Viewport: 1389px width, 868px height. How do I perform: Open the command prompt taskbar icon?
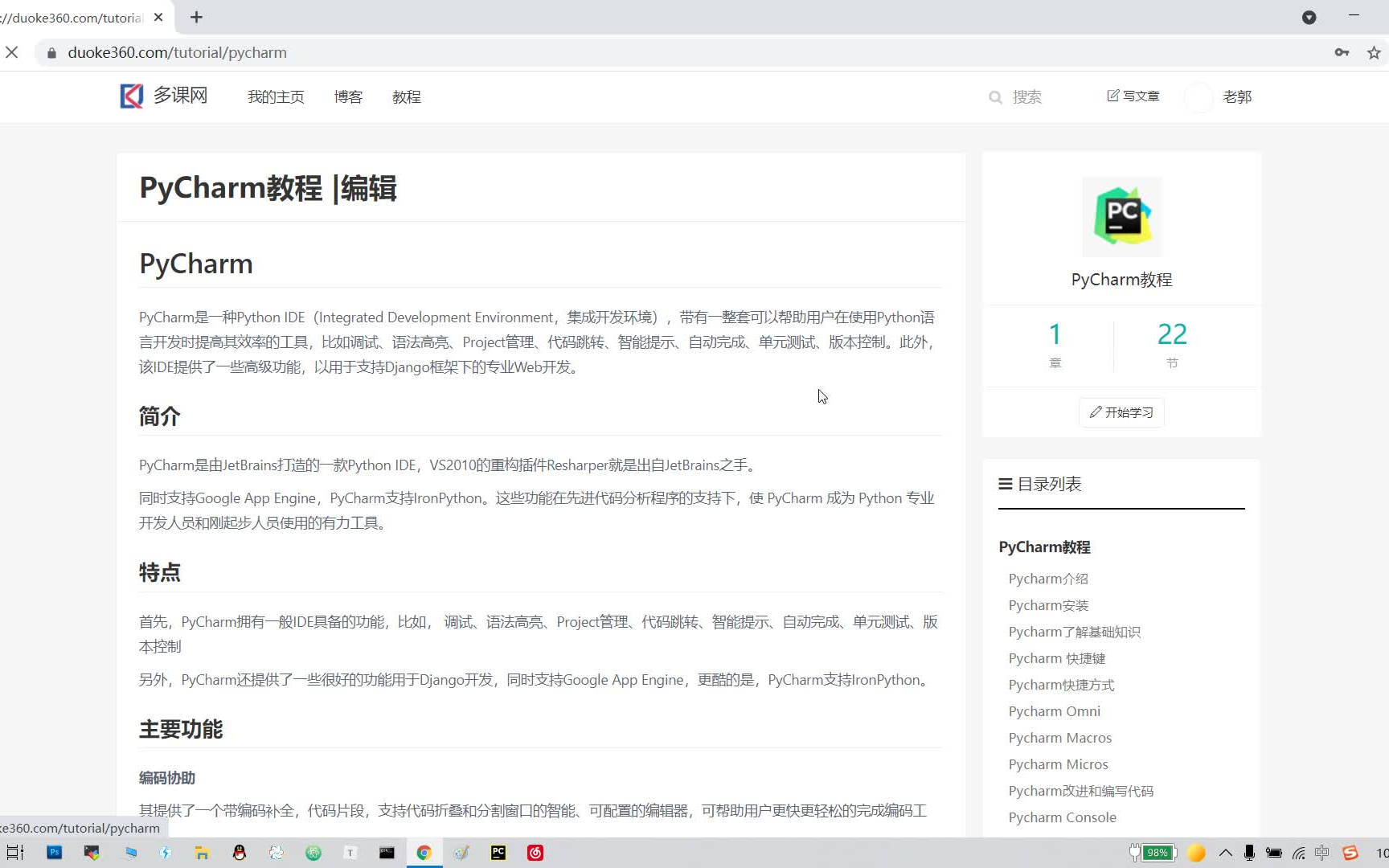(x=387, y=853)
